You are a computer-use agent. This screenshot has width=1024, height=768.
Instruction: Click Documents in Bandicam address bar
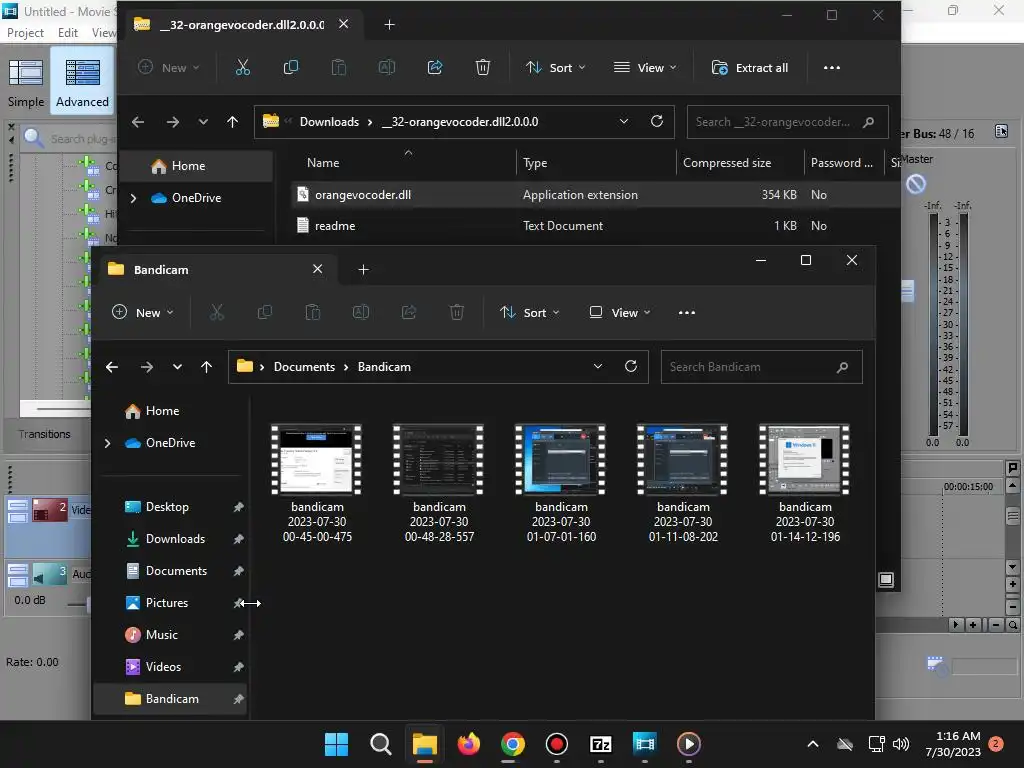304,367
